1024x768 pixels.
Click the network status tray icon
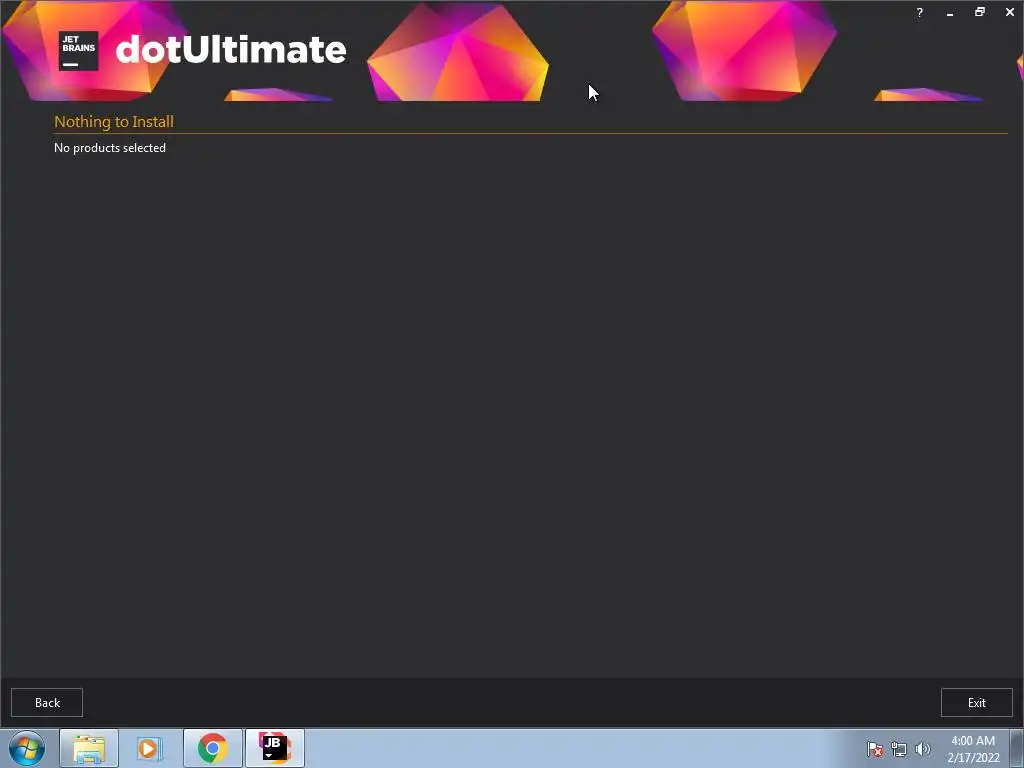pyautogui.click(x=899, y=749)
